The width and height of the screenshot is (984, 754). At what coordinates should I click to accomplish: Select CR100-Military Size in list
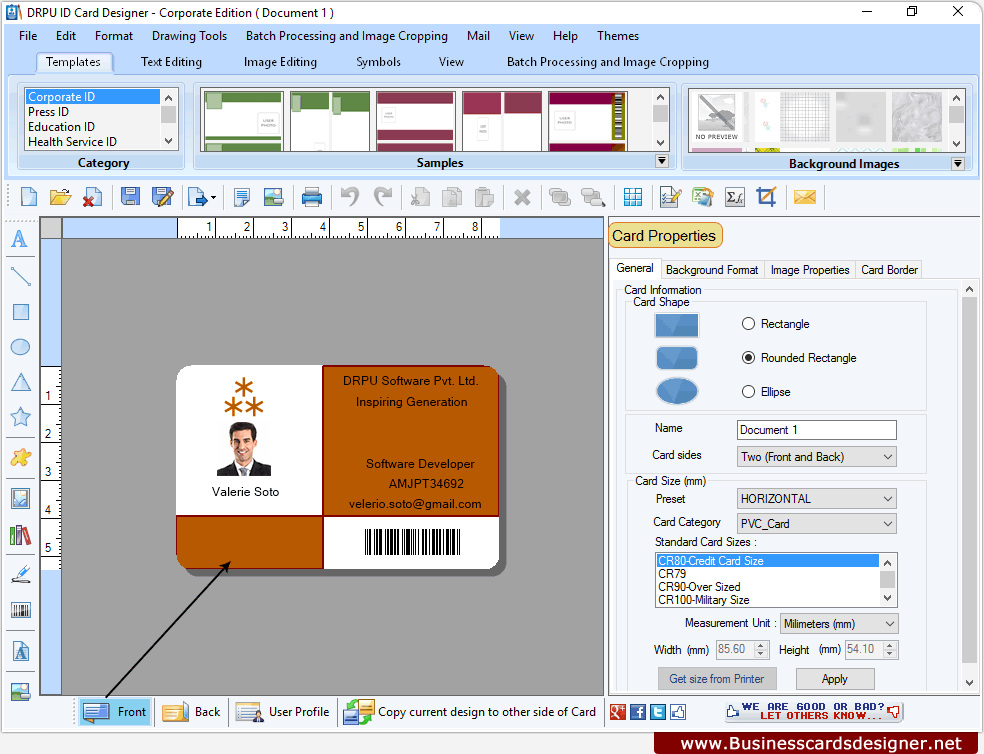(767, 600)
